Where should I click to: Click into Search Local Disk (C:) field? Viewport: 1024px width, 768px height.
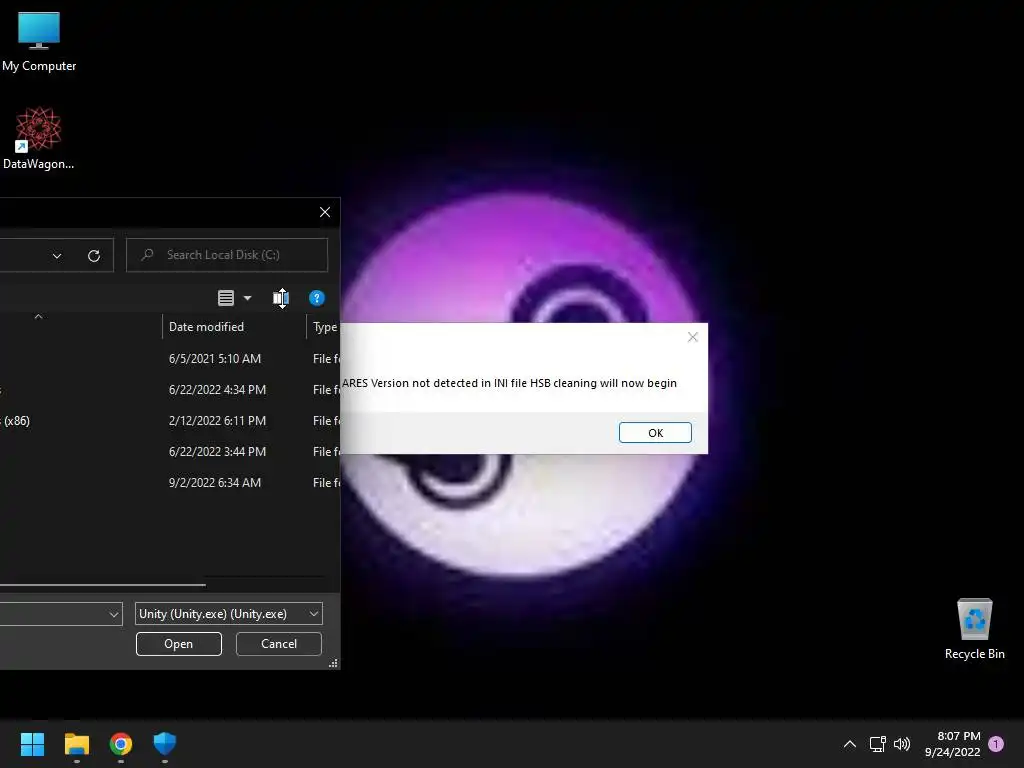227,255
